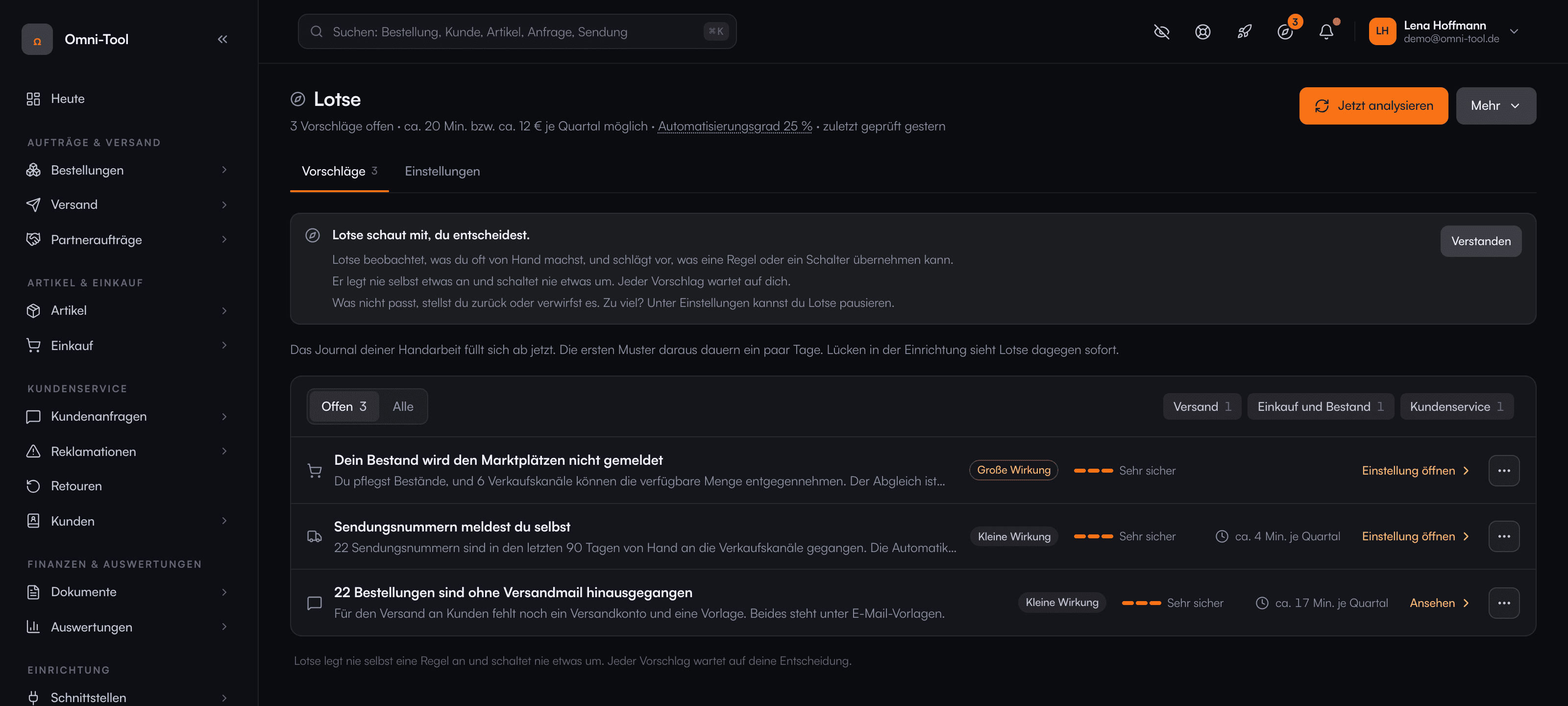Go to Heute in the sidebar
The image size is (1568, 706).
pos(128,99)
